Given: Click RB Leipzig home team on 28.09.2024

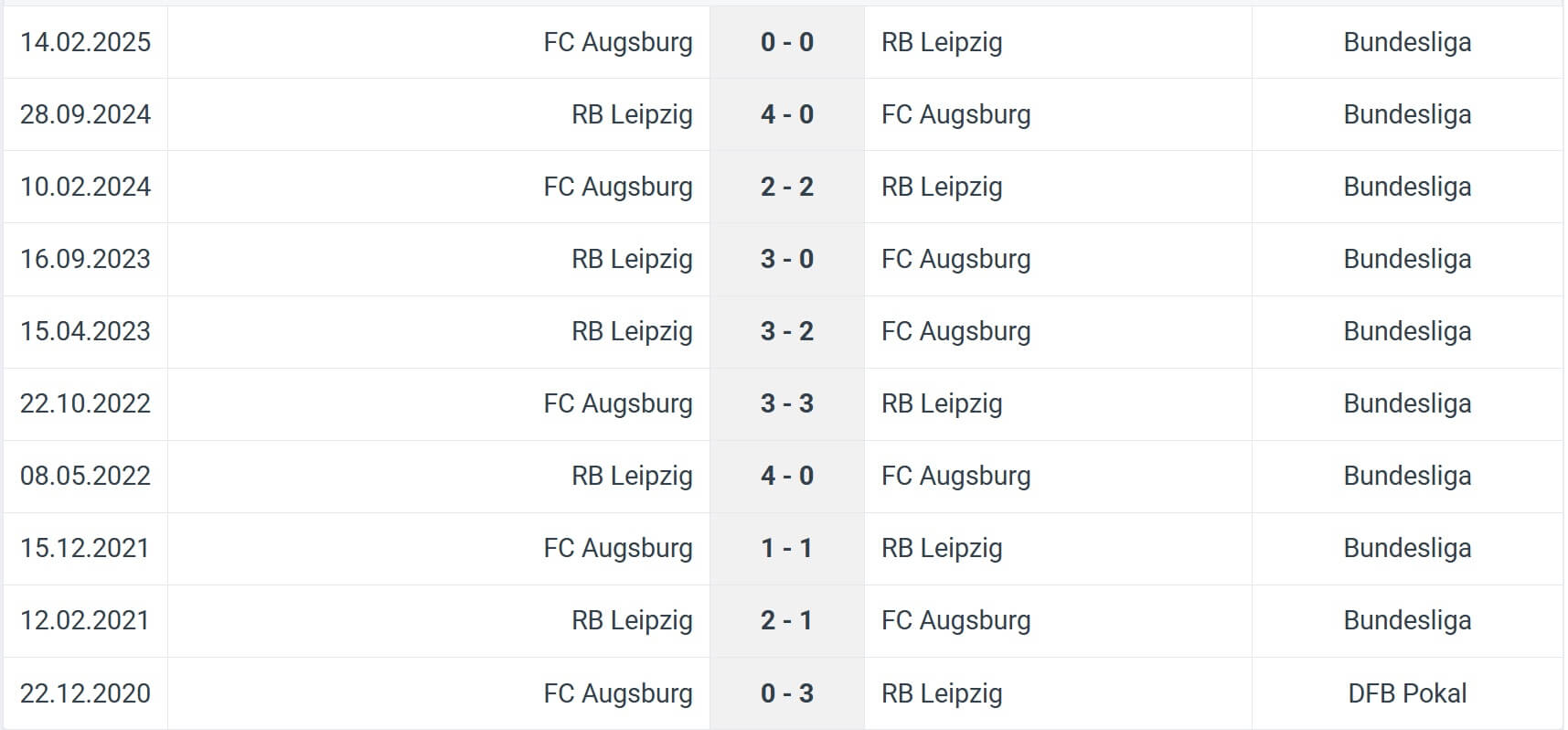Looking at the screenshot, I should pyautogui.click(x=632, y=114).
